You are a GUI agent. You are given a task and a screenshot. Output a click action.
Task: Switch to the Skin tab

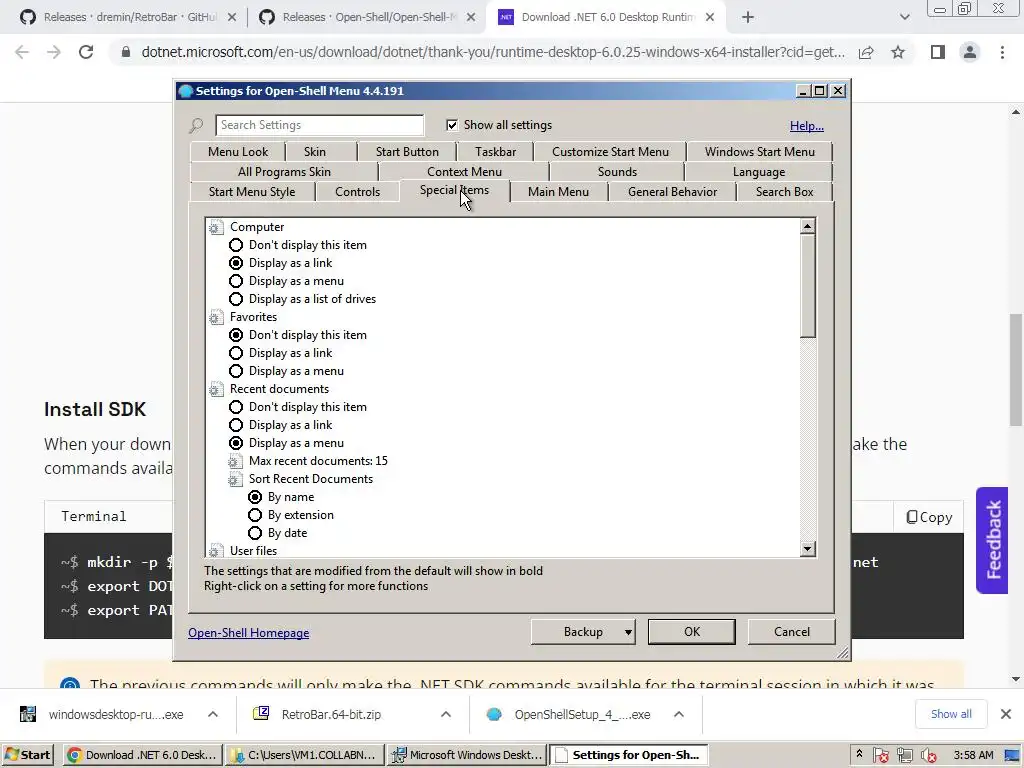(315, 152)
